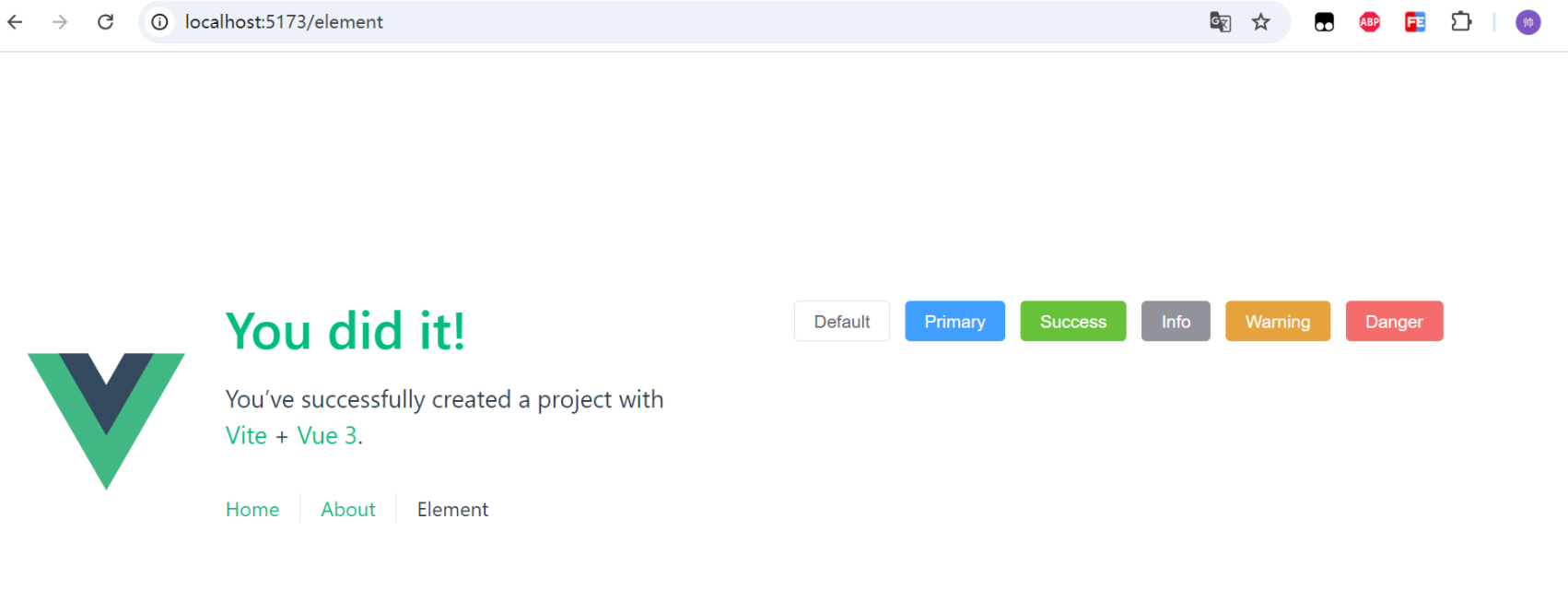The height and width of the screenshot is (614, 1568).
Task: Click the site information icon
Action: pos(160,22)
